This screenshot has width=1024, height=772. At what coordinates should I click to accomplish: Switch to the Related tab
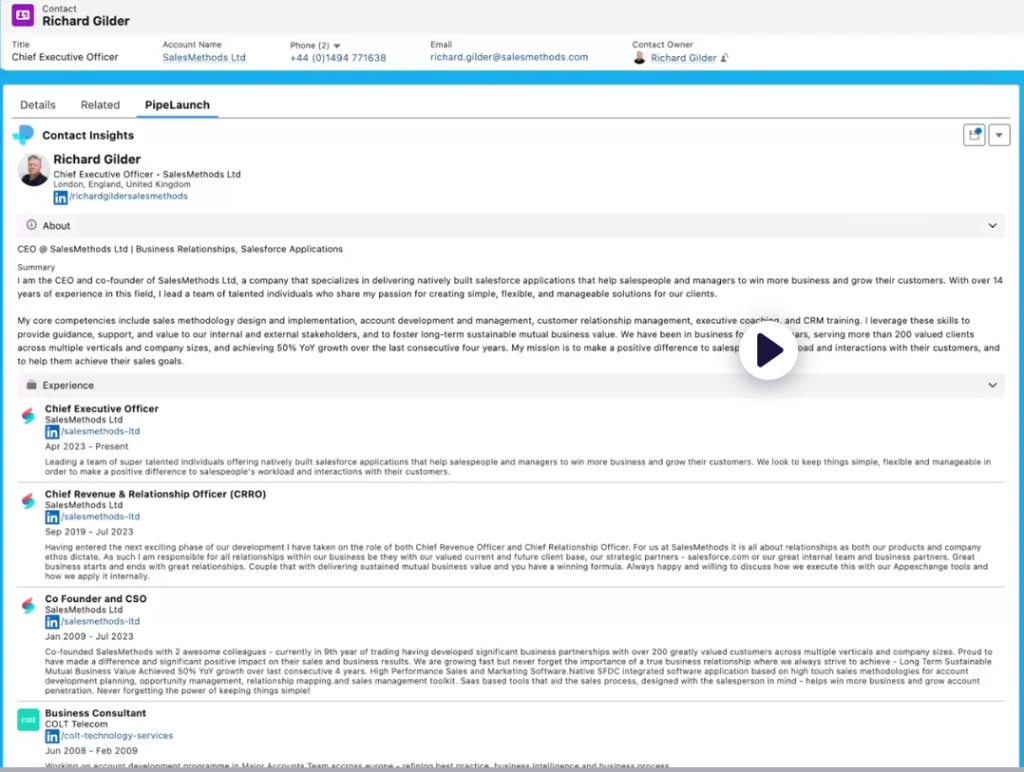tap(100, 105)
